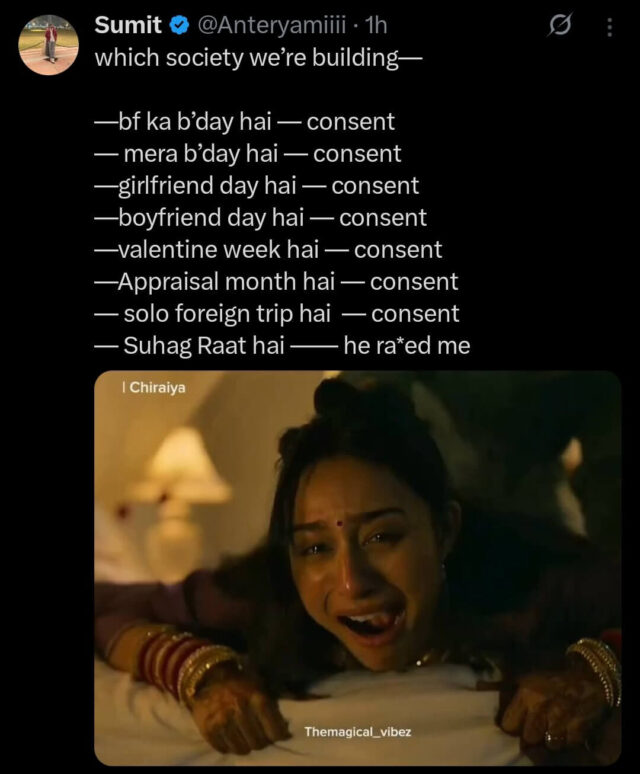Click the "girlfriend day hai" line
Screen dimensions: 640x774
[257, 186]
